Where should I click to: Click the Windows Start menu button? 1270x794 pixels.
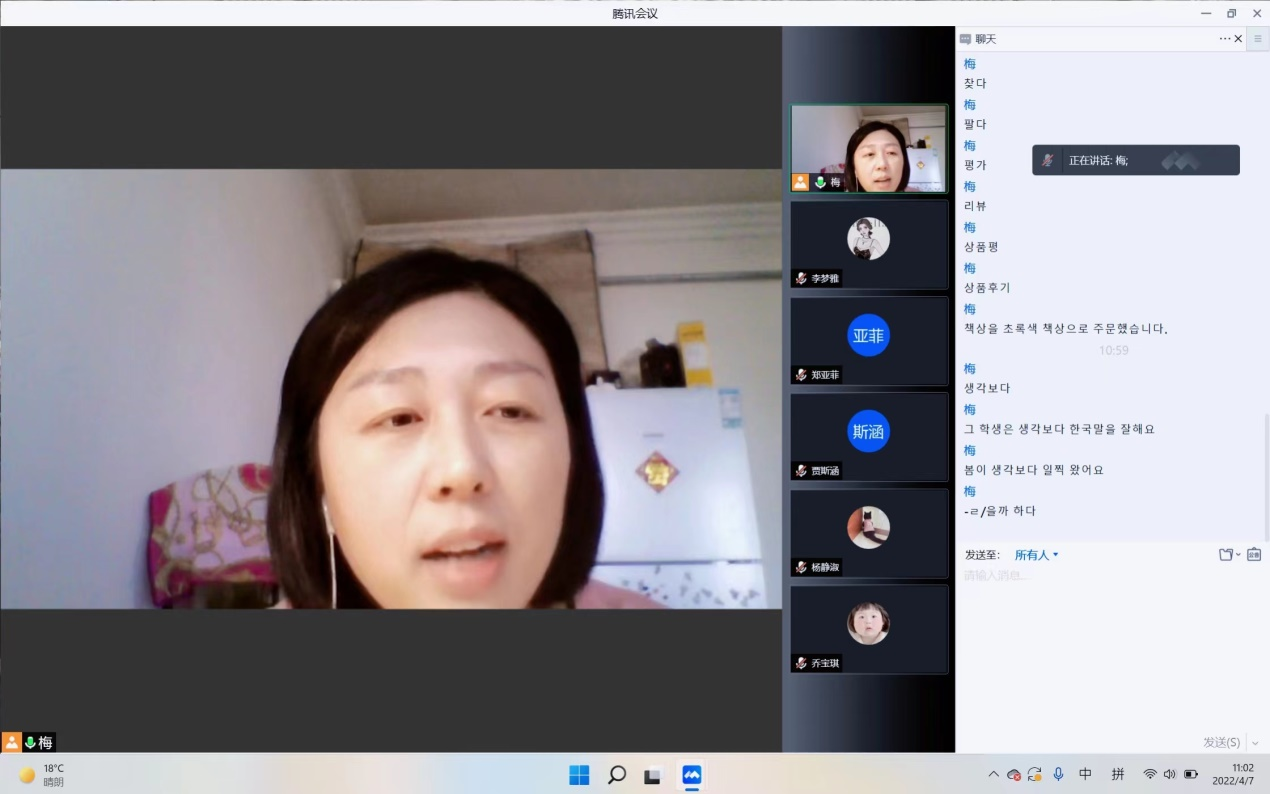click(579, 775)
